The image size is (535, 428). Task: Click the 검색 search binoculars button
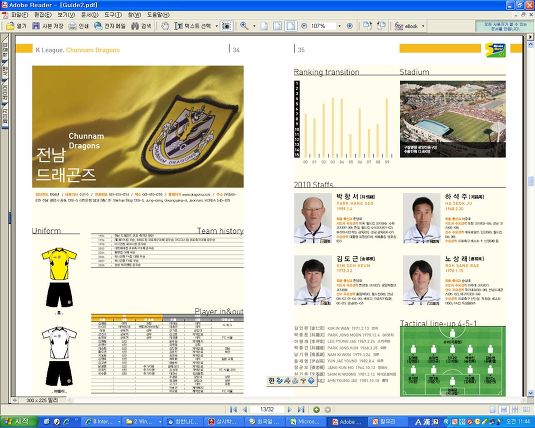[x=141, y=26]
